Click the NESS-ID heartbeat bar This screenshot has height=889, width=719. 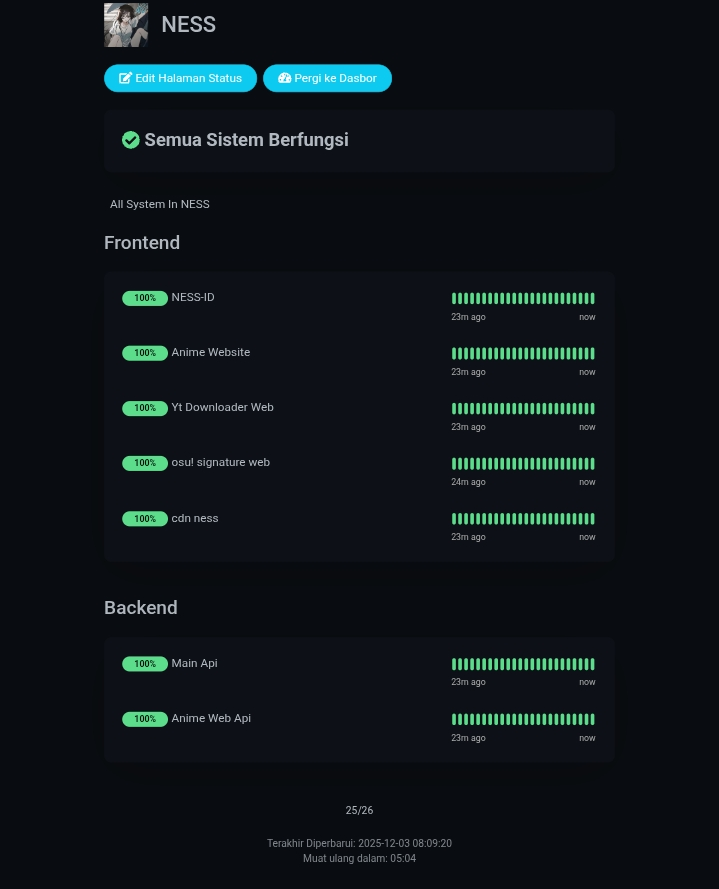click(523, 298)
